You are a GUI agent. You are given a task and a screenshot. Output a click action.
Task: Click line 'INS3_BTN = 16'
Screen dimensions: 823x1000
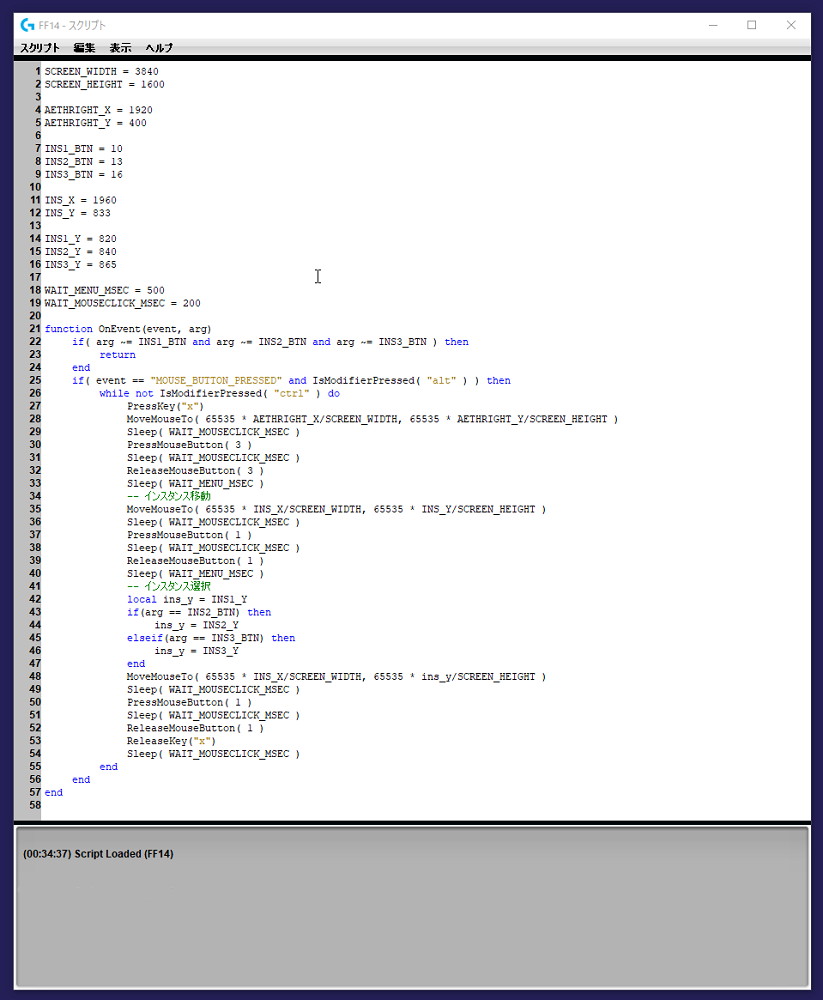click(x=84, y=174)
